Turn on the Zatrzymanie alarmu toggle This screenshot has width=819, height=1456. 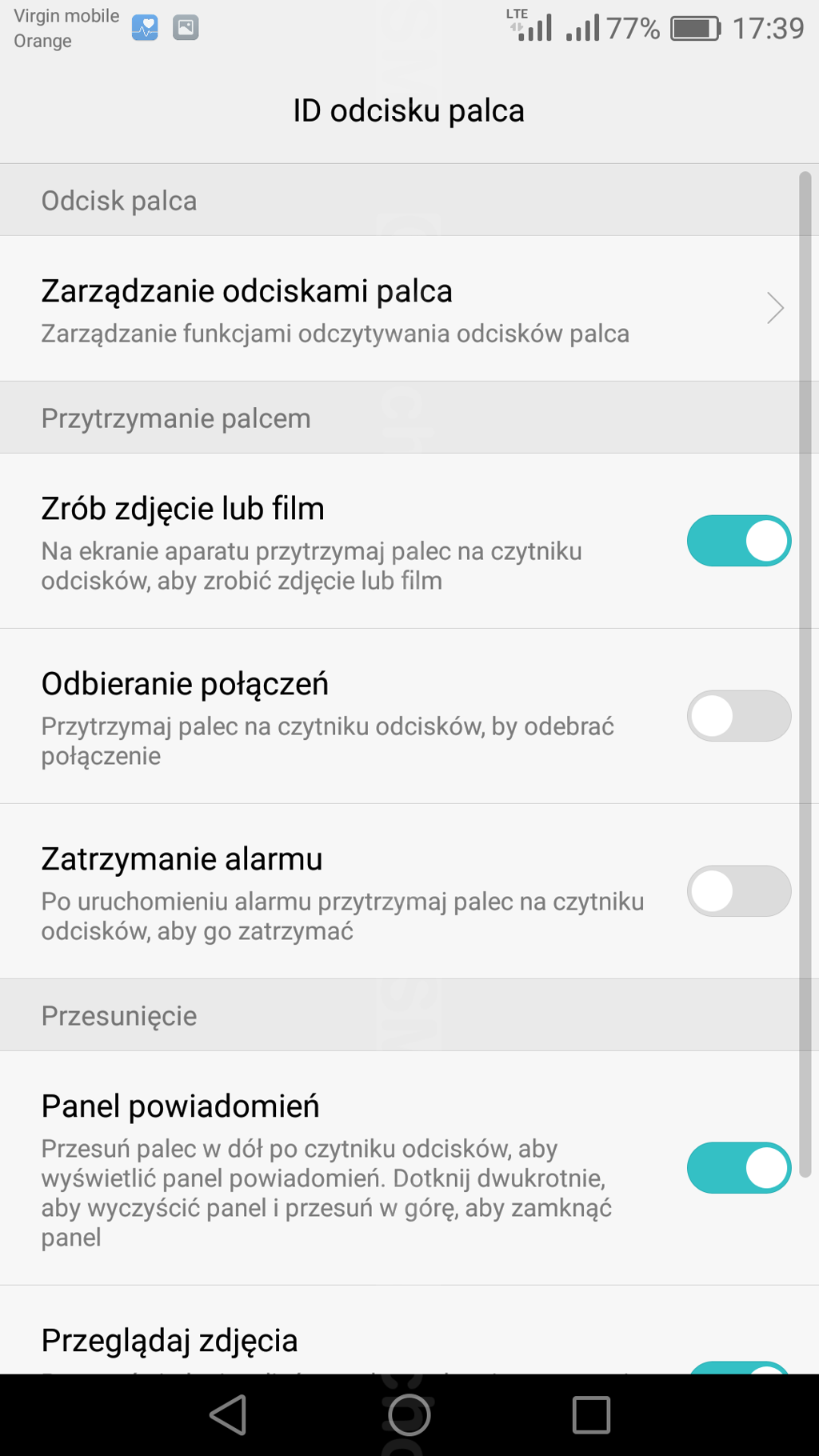pyautogui.click(x=738, y=890)
